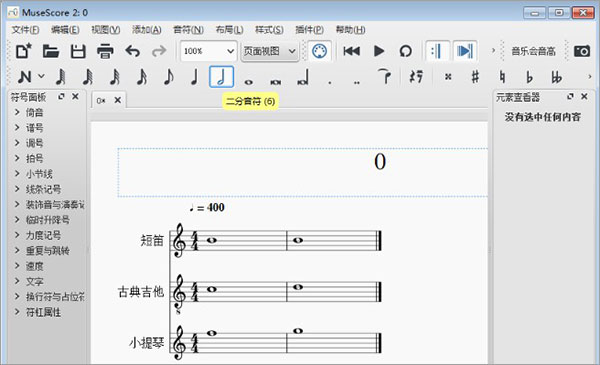Close the 符号面板 palette panel
Viewport: 600px width, 365px height.
tap(75, 96)
